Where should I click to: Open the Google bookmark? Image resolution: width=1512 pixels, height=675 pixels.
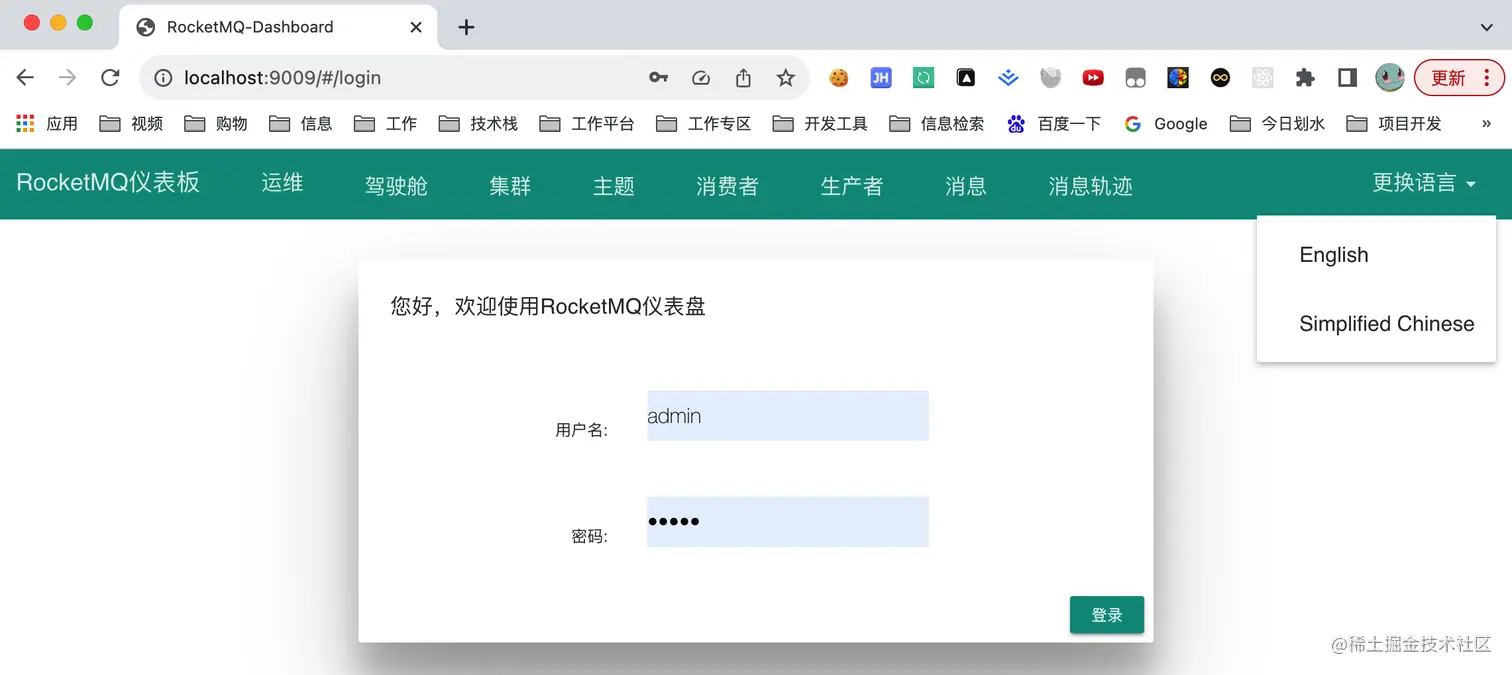(1166, 124)
